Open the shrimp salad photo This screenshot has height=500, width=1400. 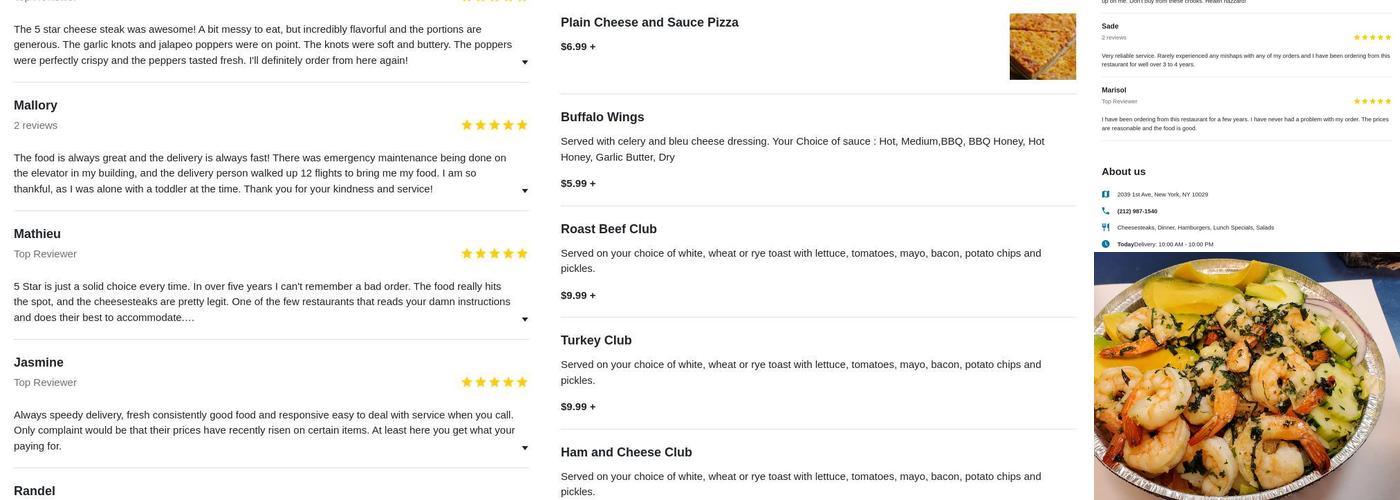click(x=1246, y=375)
